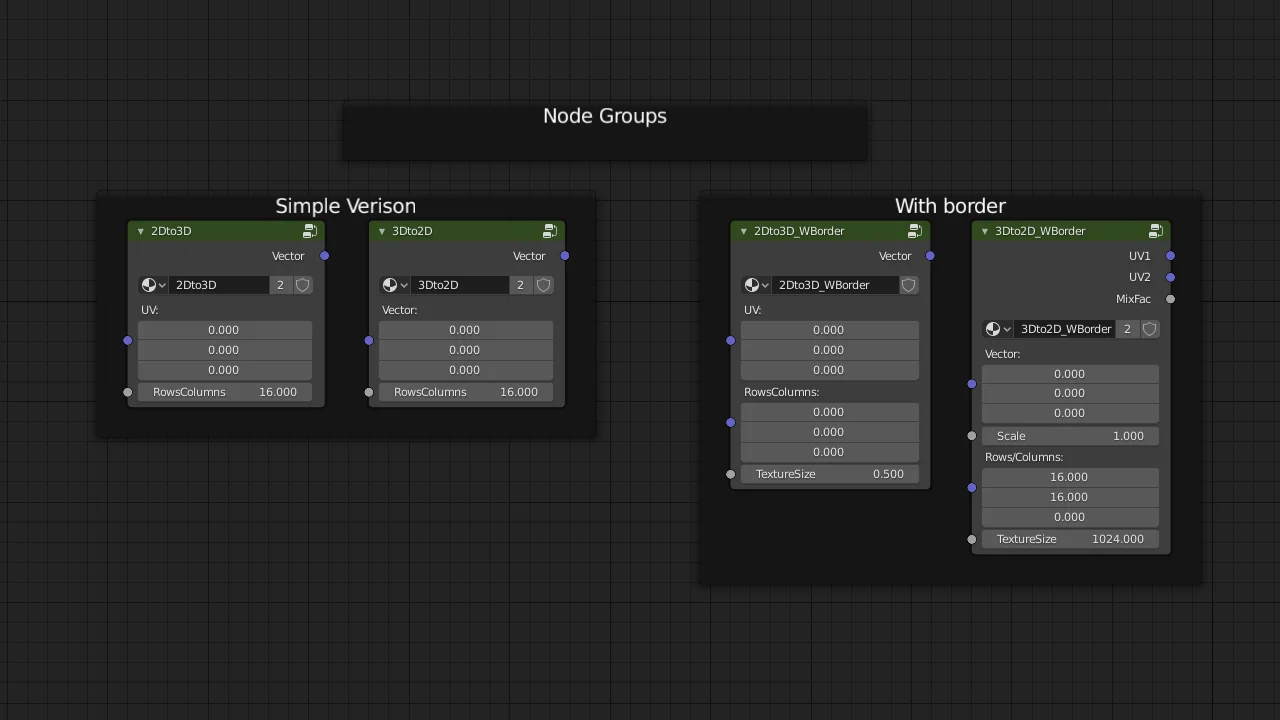
Task: Click the RowsColumns value slider on 2Dto3D
Action: click(224, 392)
